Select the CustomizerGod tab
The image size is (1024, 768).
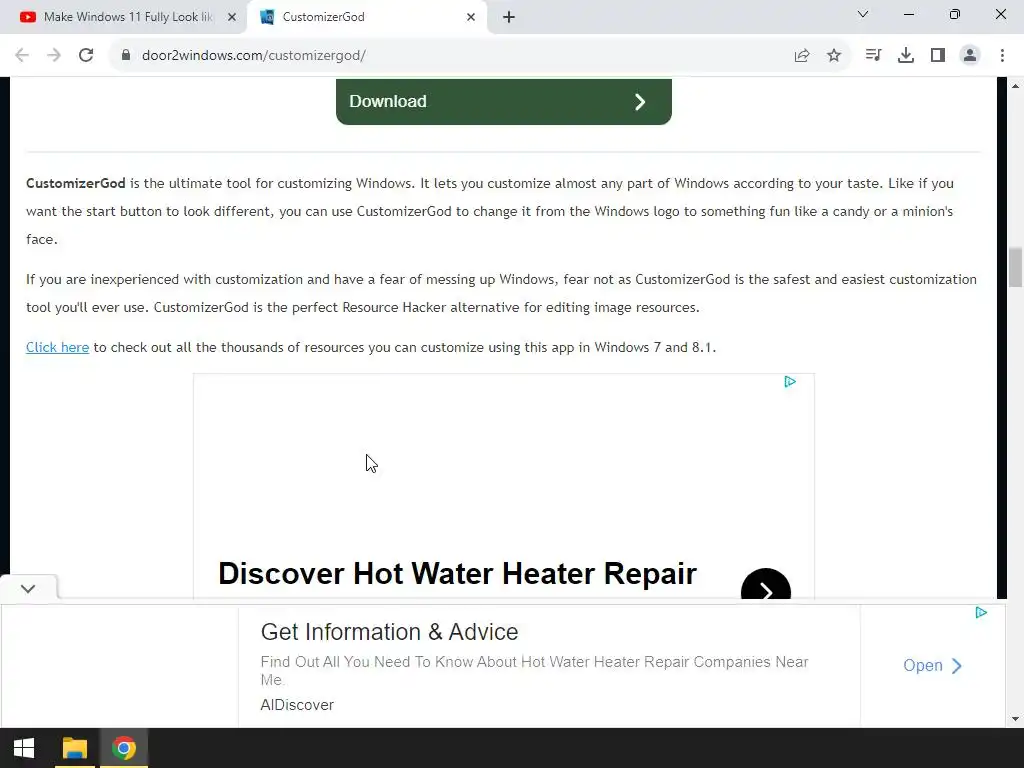pyautogui.click(x=368, y=17)
